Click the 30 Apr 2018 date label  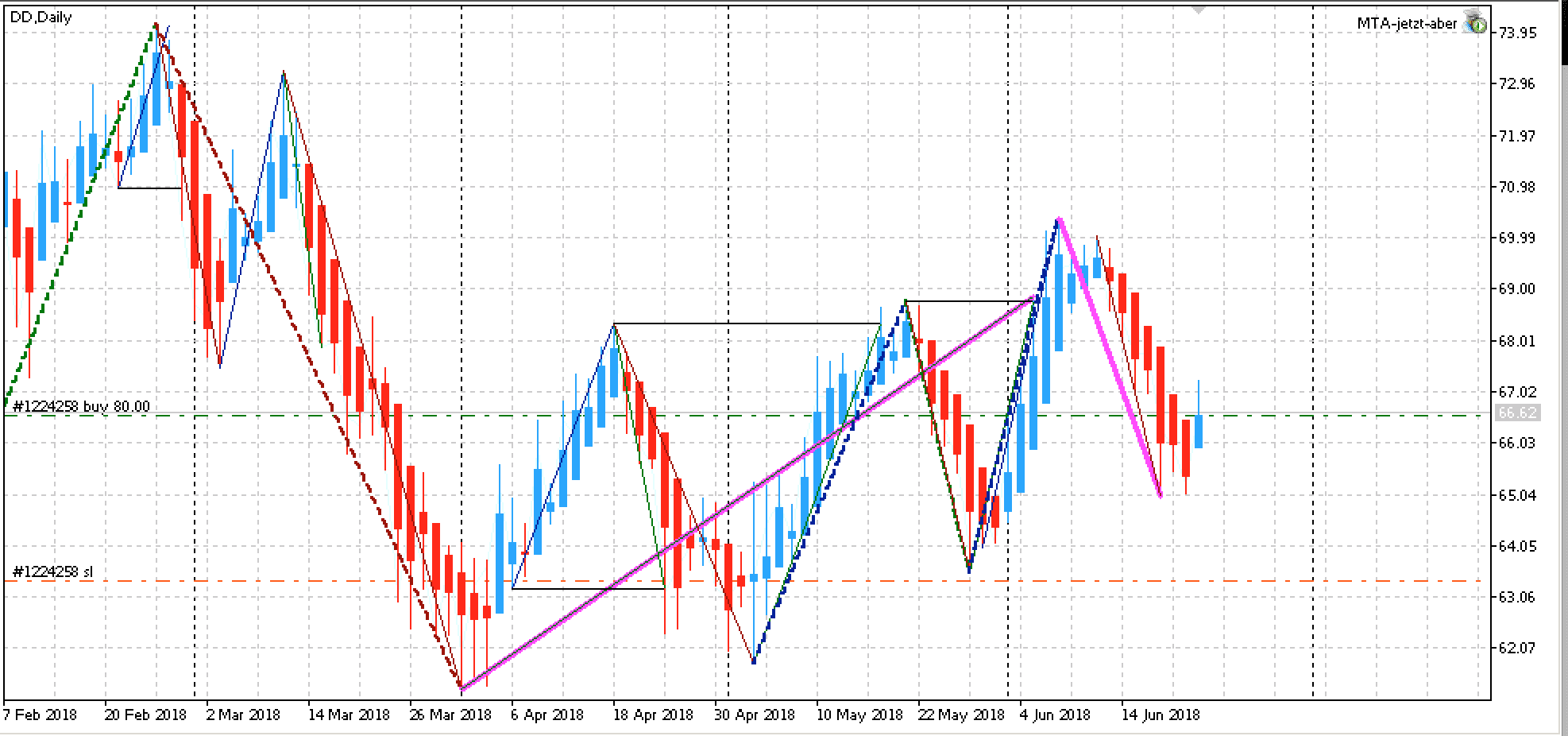click(755, 715)
